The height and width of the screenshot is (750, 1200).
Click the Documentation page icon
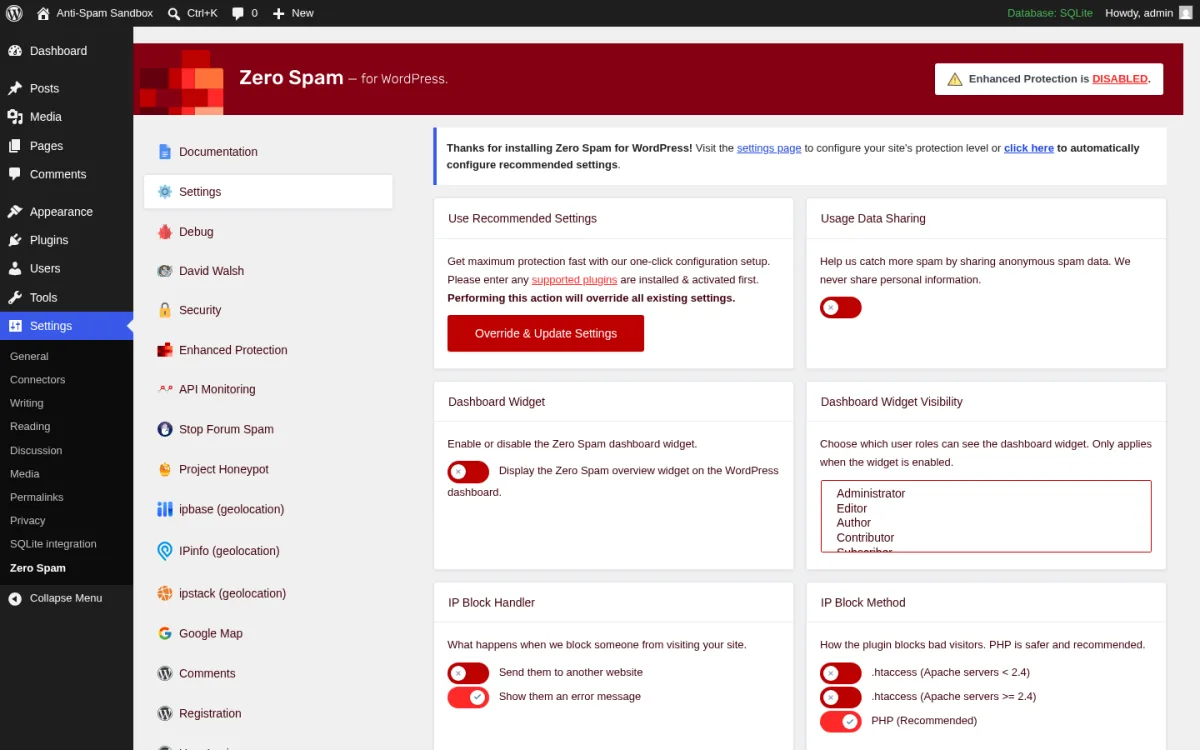[165, 152]
